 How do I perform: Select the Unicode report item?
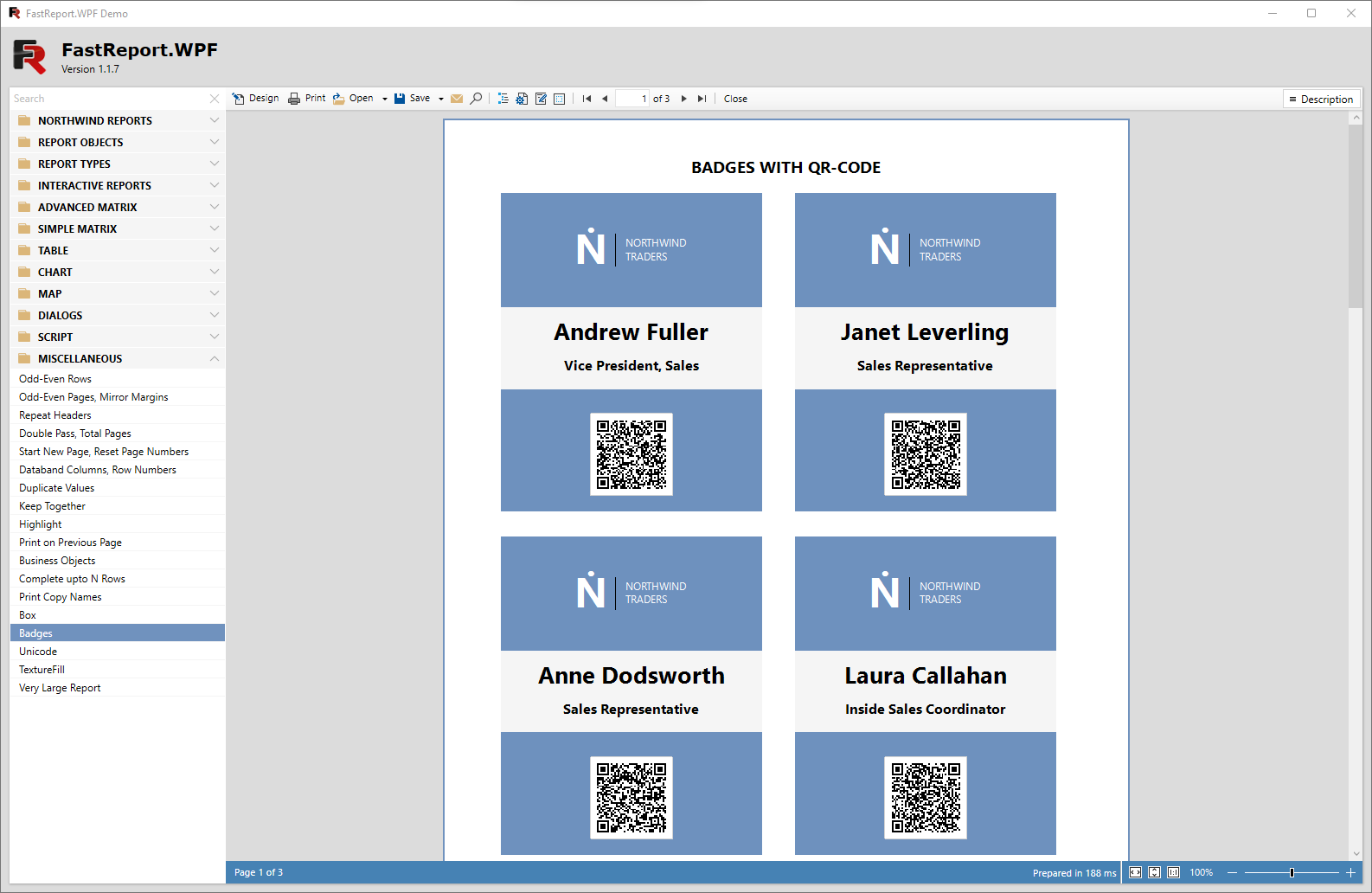38,652
